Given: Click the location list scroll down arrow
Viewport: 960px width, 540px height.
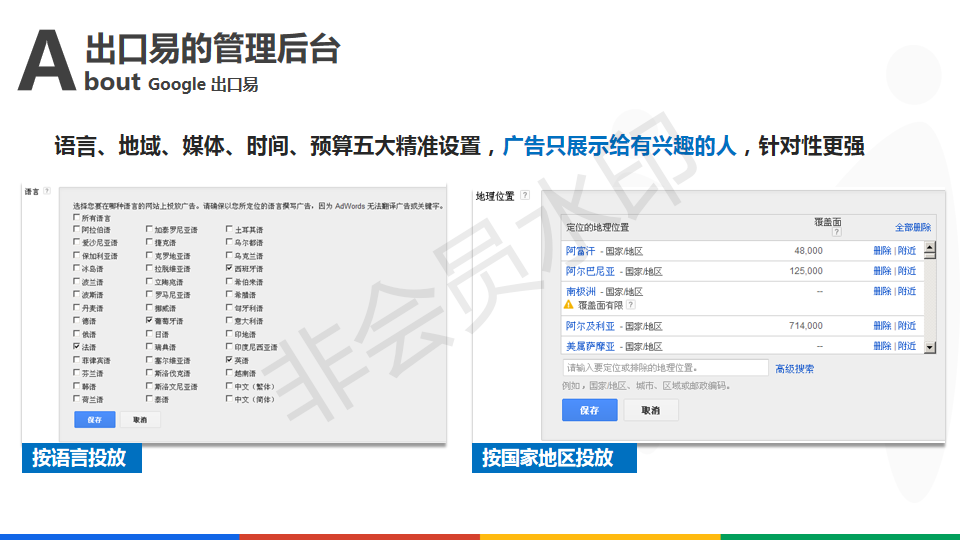Looking at the screenshot, I should (929, 346).
